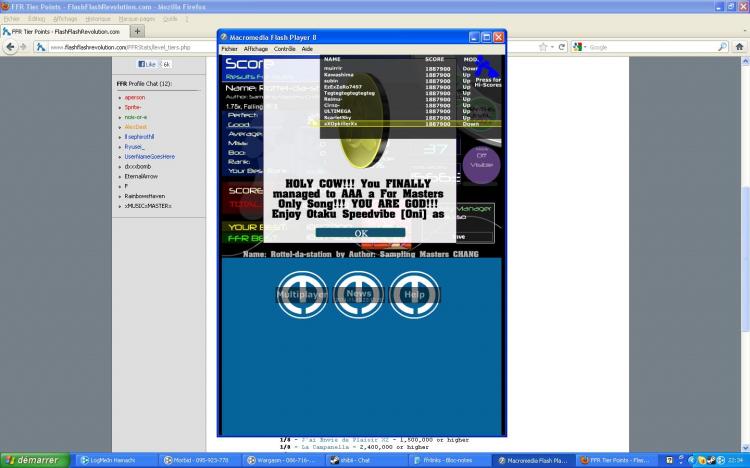The width and height of the screenshot is (750, 468).
Task: Click the Help round button
Action: coord(414,295)
